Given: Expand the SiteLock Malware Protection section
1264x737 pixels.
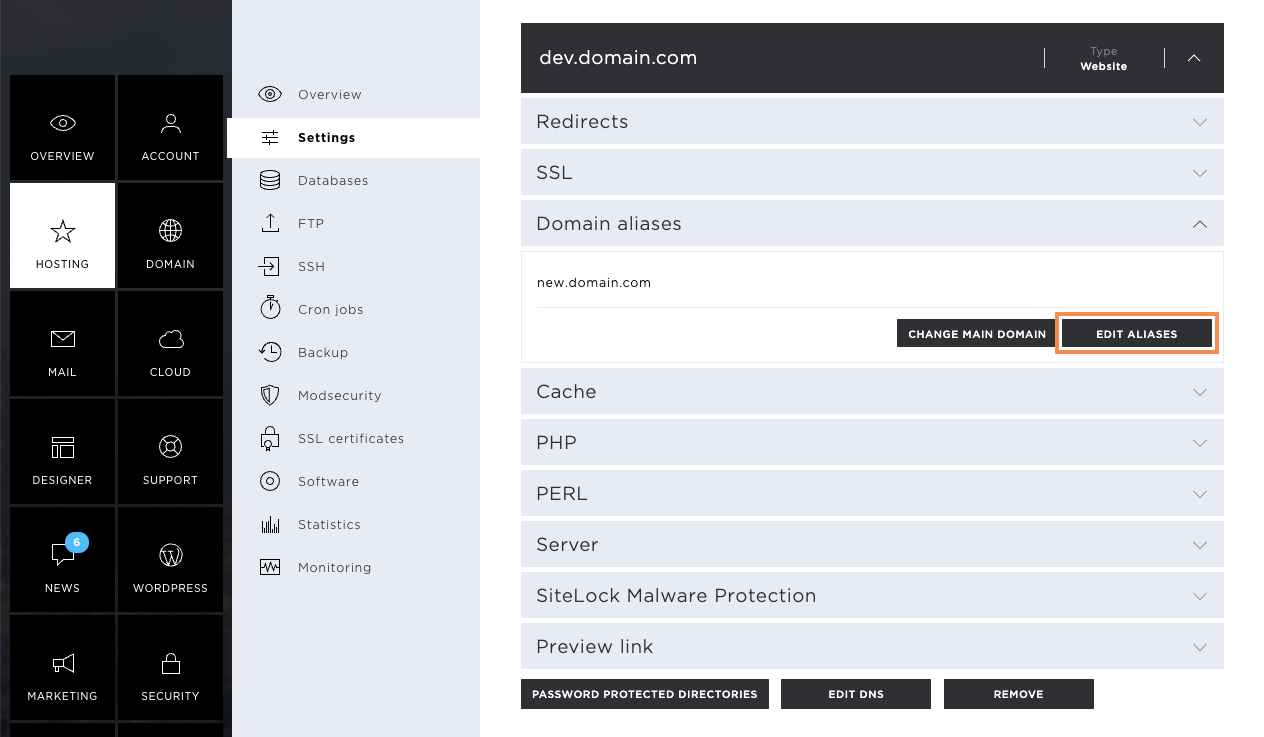Looking at the screenshot, I should (x=872, y=595).
